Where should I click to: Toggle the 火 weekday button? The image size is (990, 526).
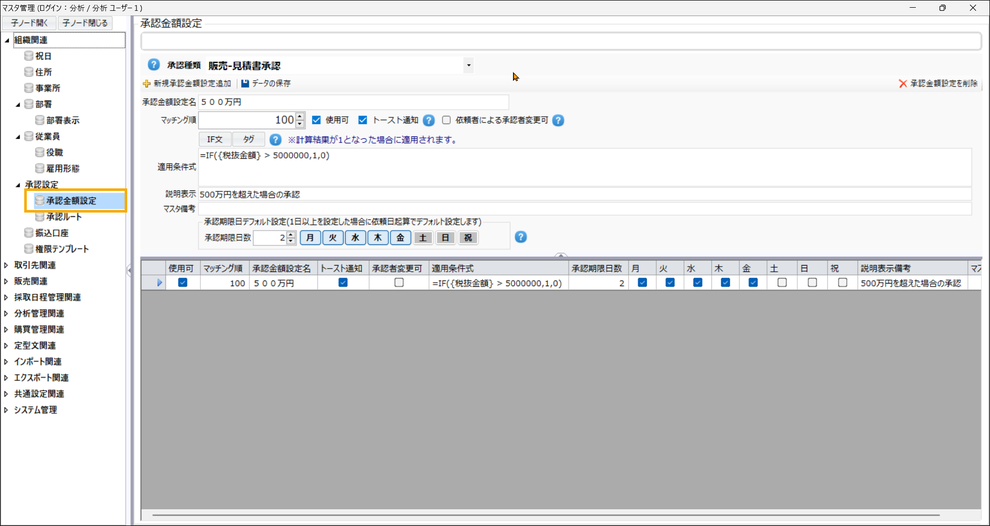coord(333,238)
